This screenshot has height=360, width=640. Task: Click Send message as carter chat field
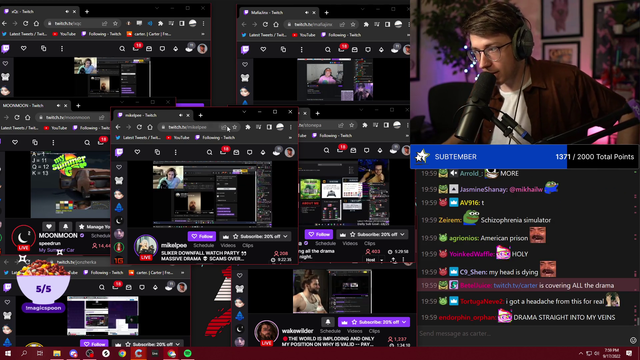click(x=522, y=333)
